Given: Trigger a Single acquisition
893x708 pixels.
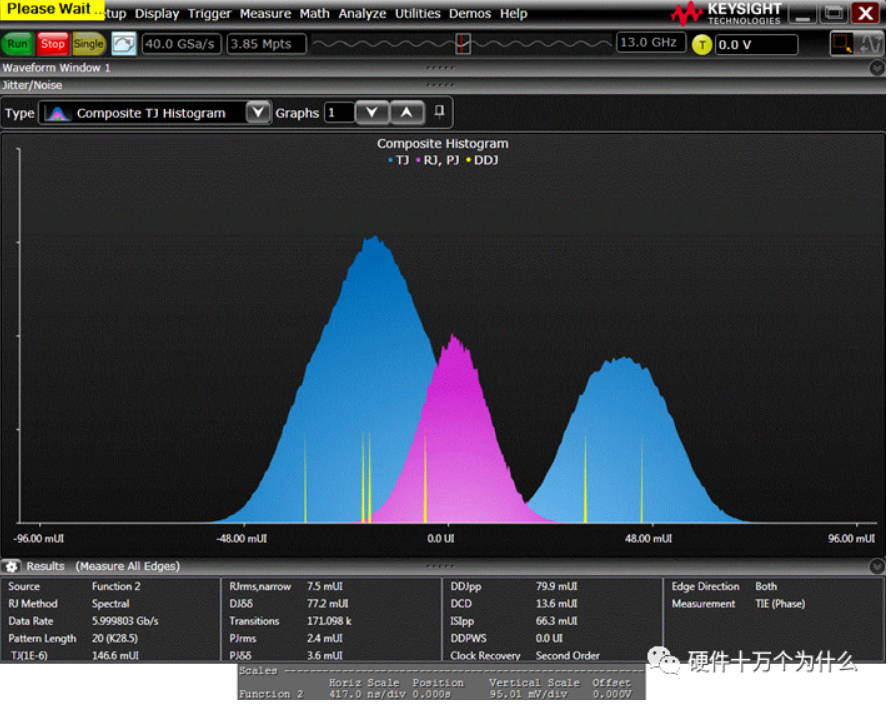Looking at the screenshot, I should click(x=88, y=44).
